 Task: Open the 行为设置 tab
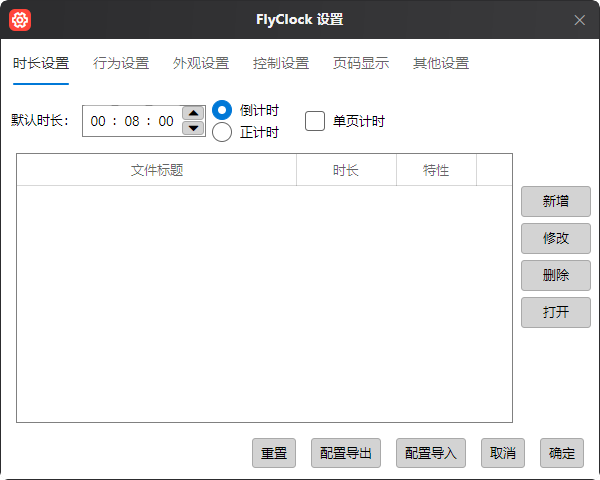coord(121,63)
